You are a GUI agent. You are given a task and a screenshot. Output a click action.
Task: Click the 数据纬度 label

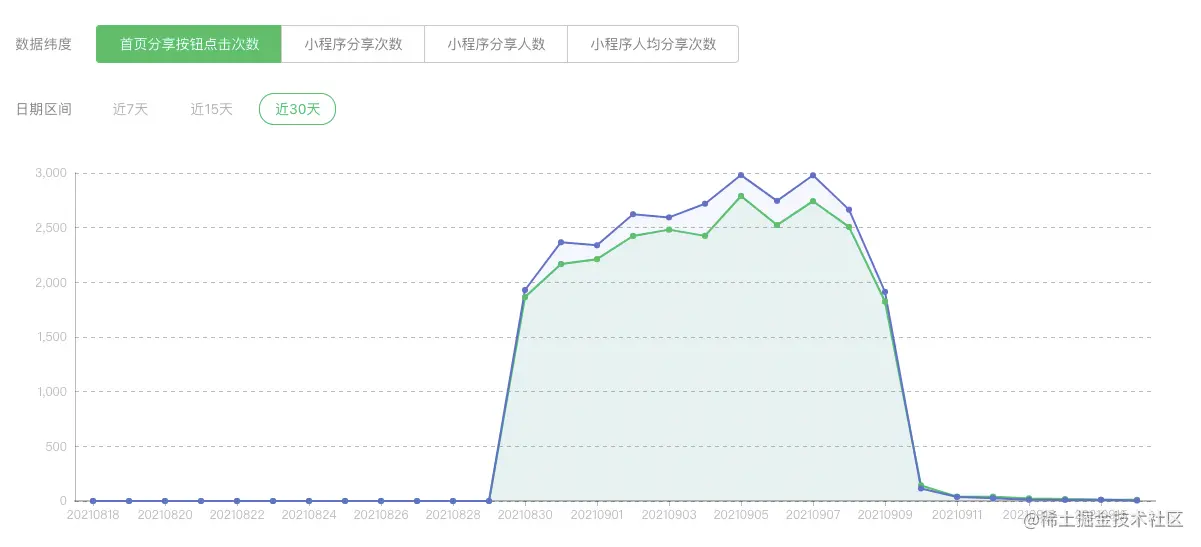(44, 44)
